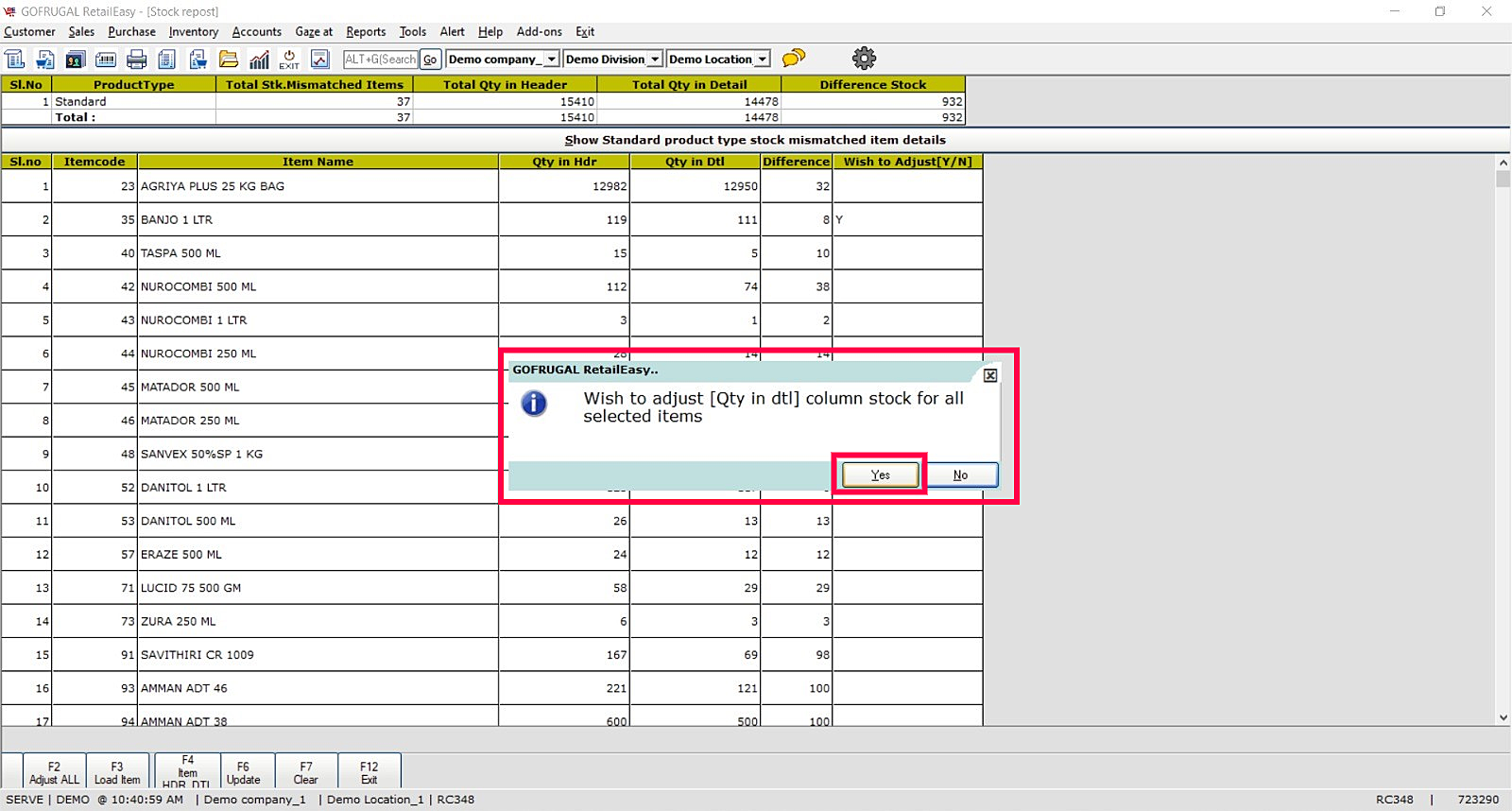1512x811 pixels.
Task: Click the EXIT power icon in toolbar
Action: click(289, 60)
